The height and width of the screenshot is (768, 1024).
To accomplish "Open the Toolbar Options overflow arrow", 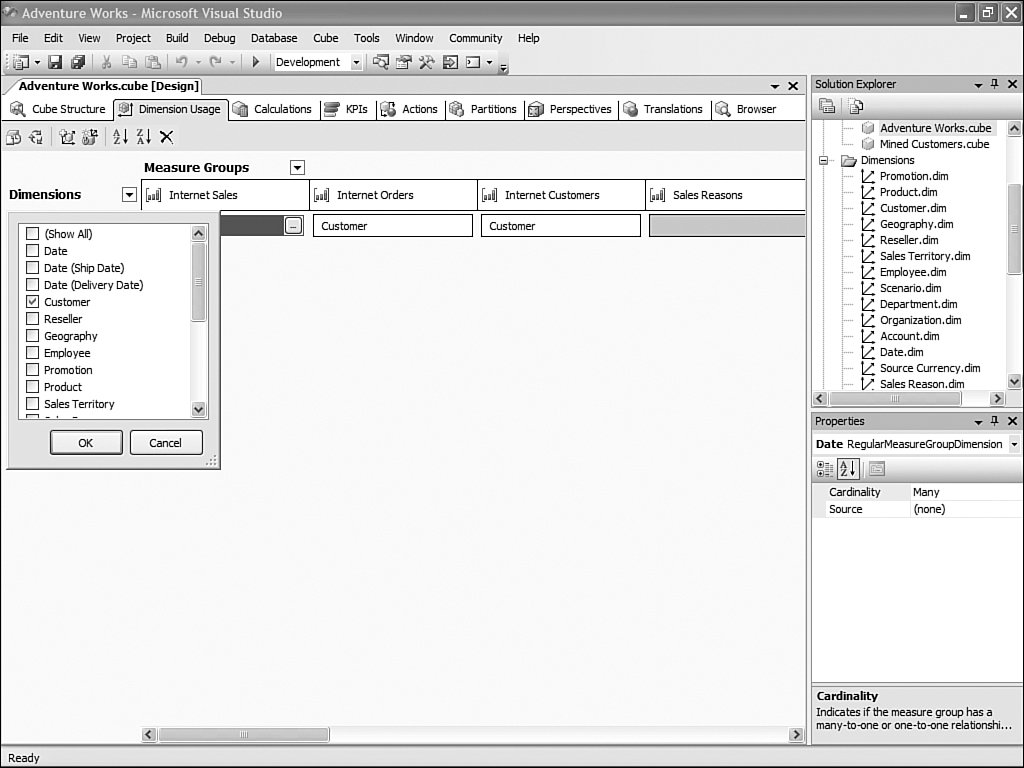I will click(x=503, y=66).
